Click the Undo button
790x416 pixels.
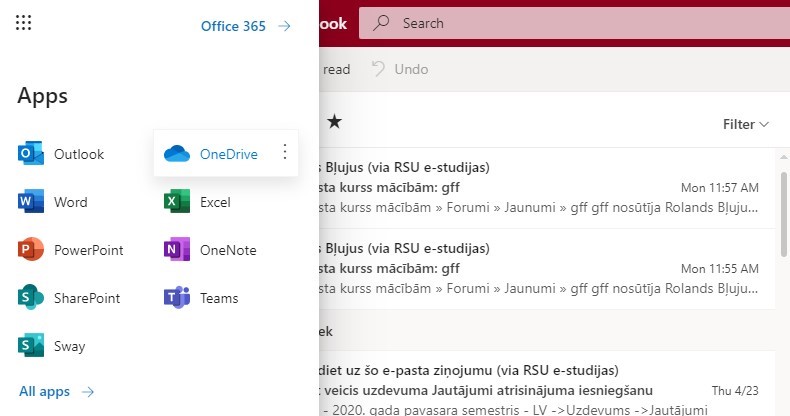point(400,69)
